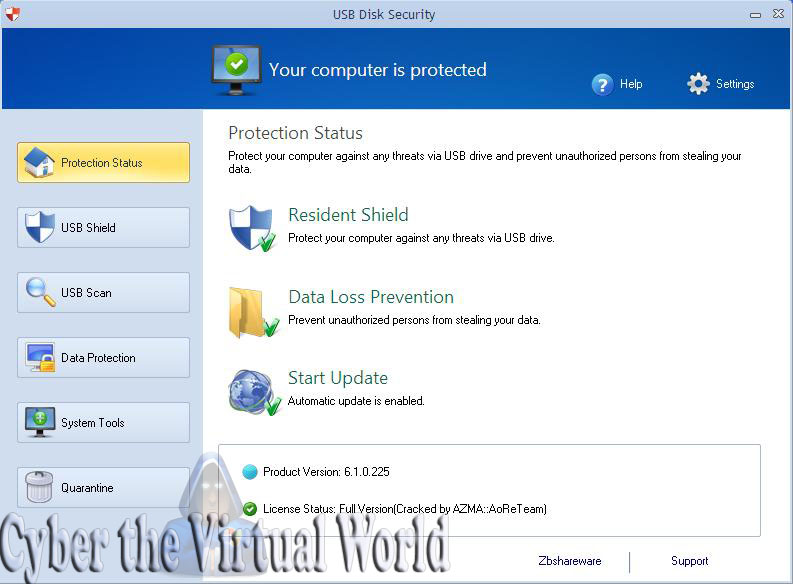
Task: Open the Quarantine section
Action: click(x=103, y=487)
